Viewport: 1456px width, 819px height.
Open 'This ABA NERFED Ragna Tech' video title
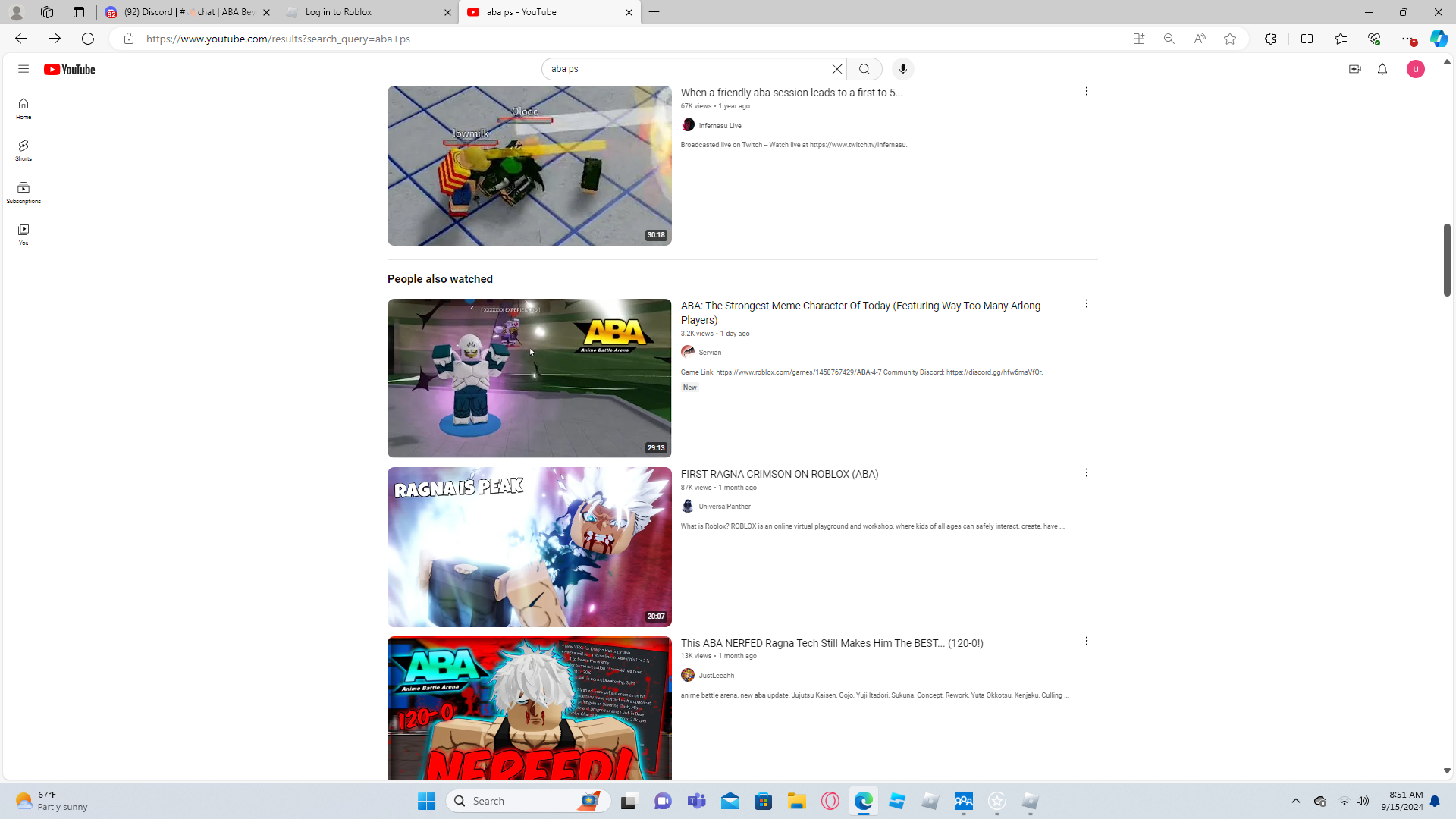(x=832, y=643)
